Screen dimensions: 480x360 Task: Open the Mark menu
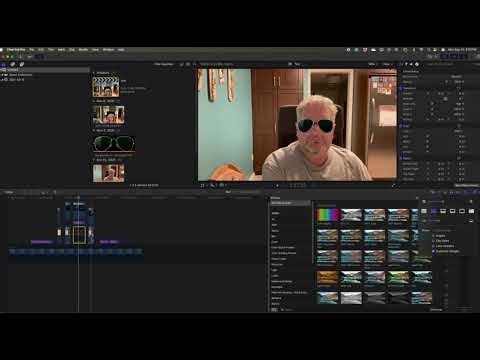(61, 50)
